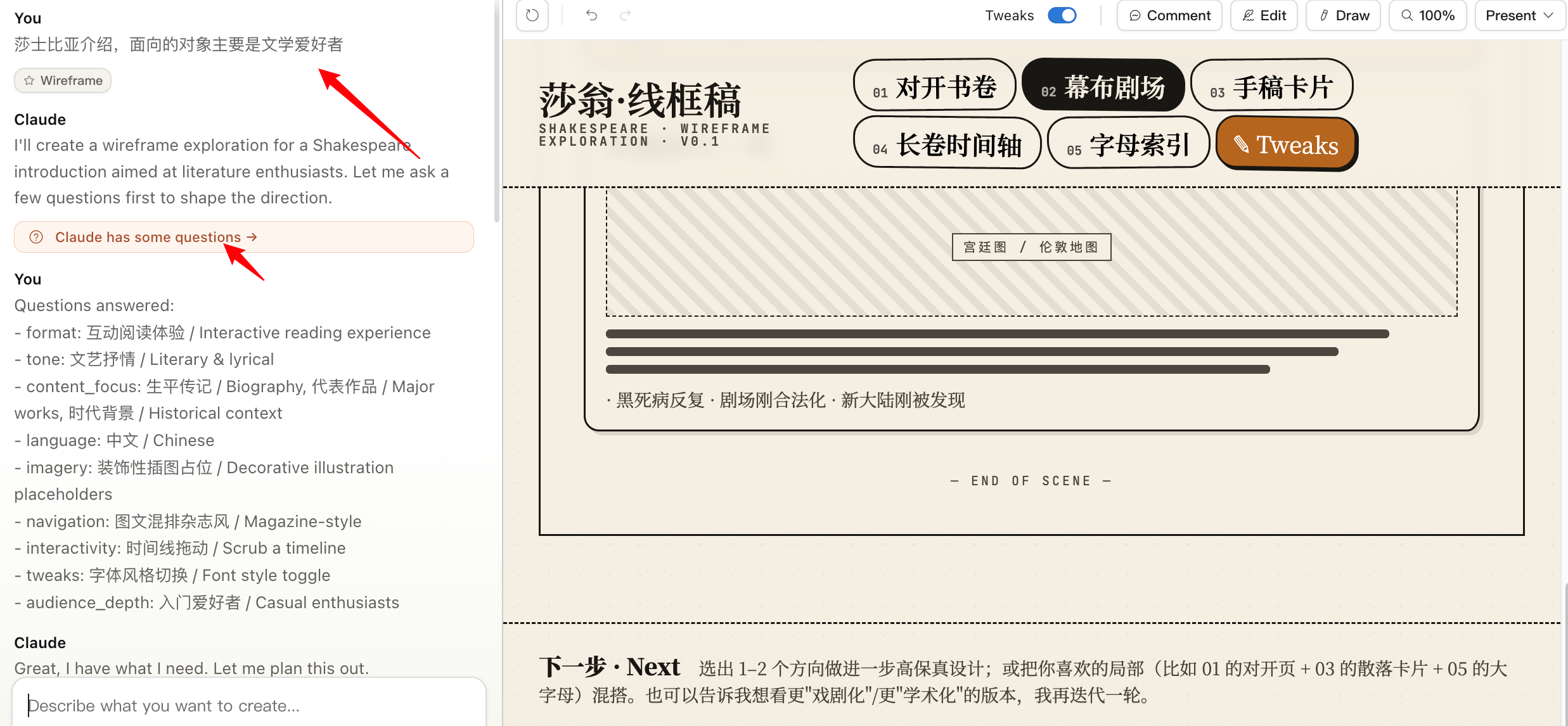Switch to tab 05 字母索引

click(x=1128, y=144)
